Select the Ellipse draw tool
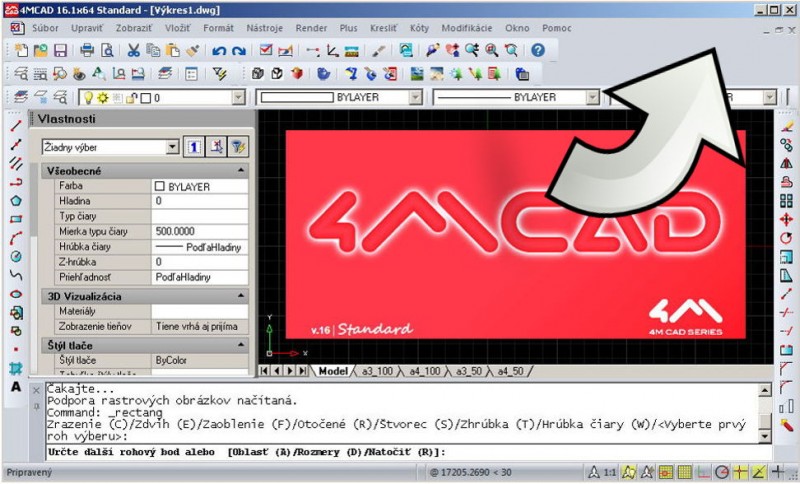 [x=16, y=294]
